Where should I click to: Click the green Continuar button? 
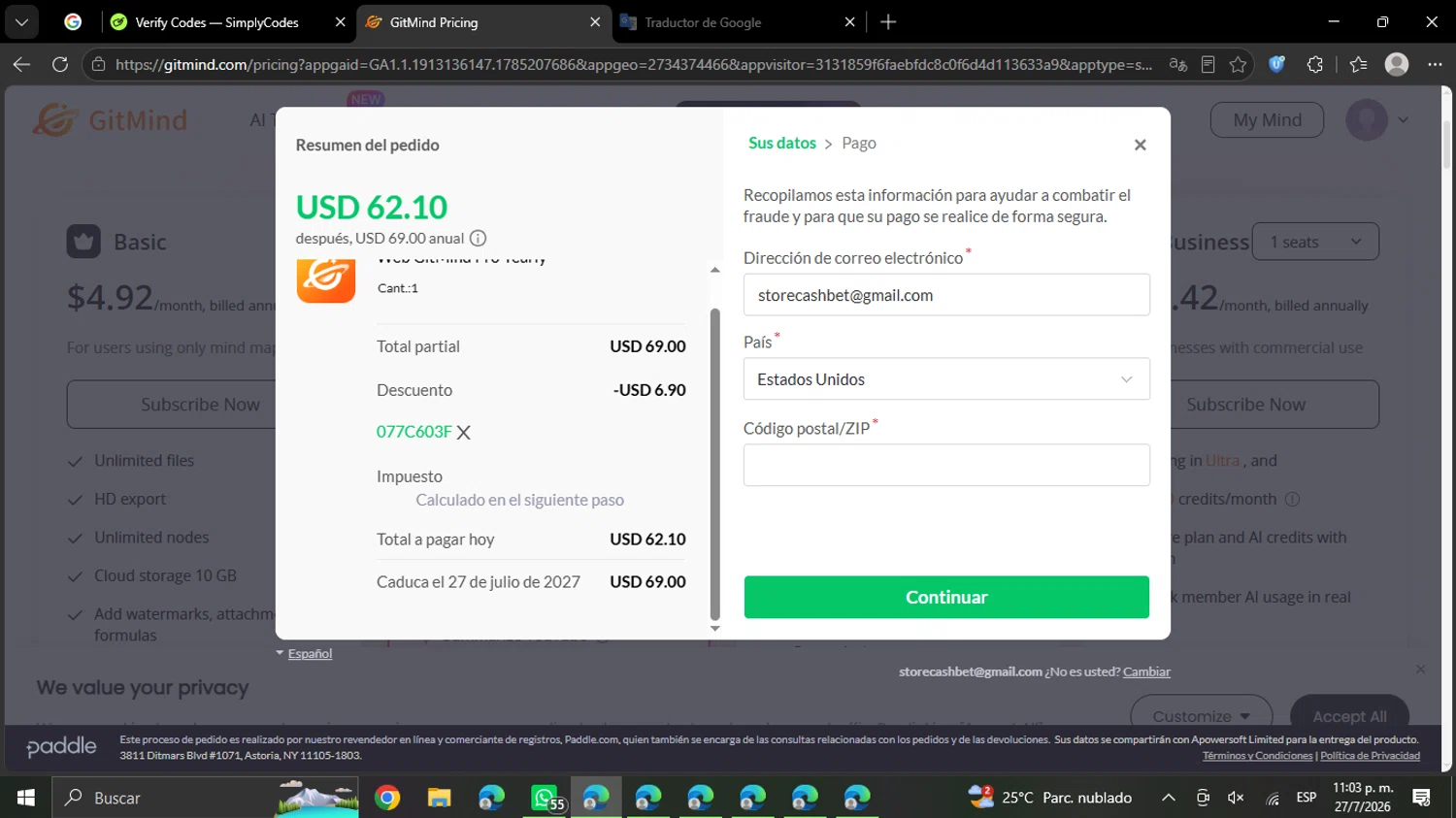coord(946,597)
